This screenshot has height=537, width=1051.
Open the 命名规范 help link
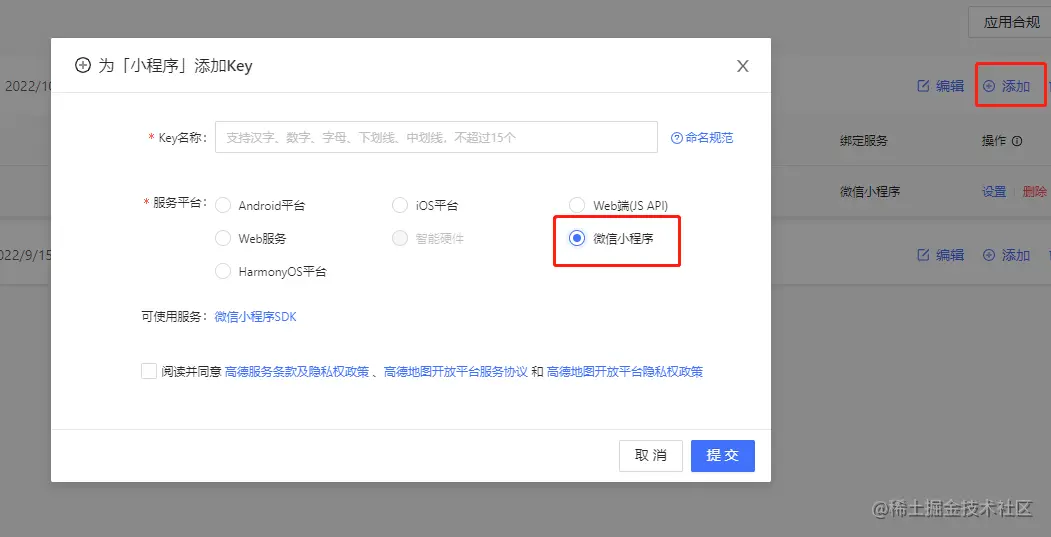point(709,138)
